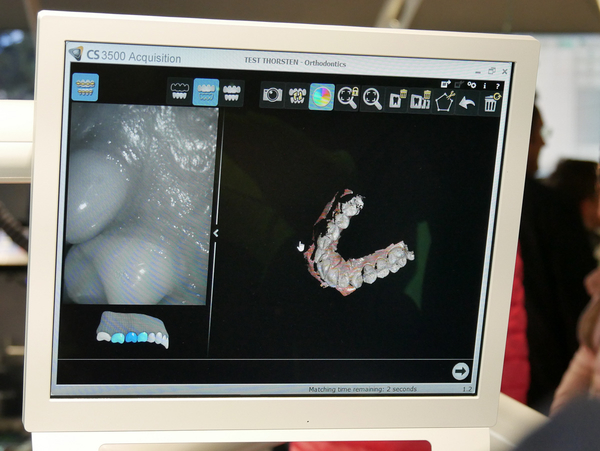
Task: Minimize the CS 3500 Acquisition window
Action: [478, 72]
